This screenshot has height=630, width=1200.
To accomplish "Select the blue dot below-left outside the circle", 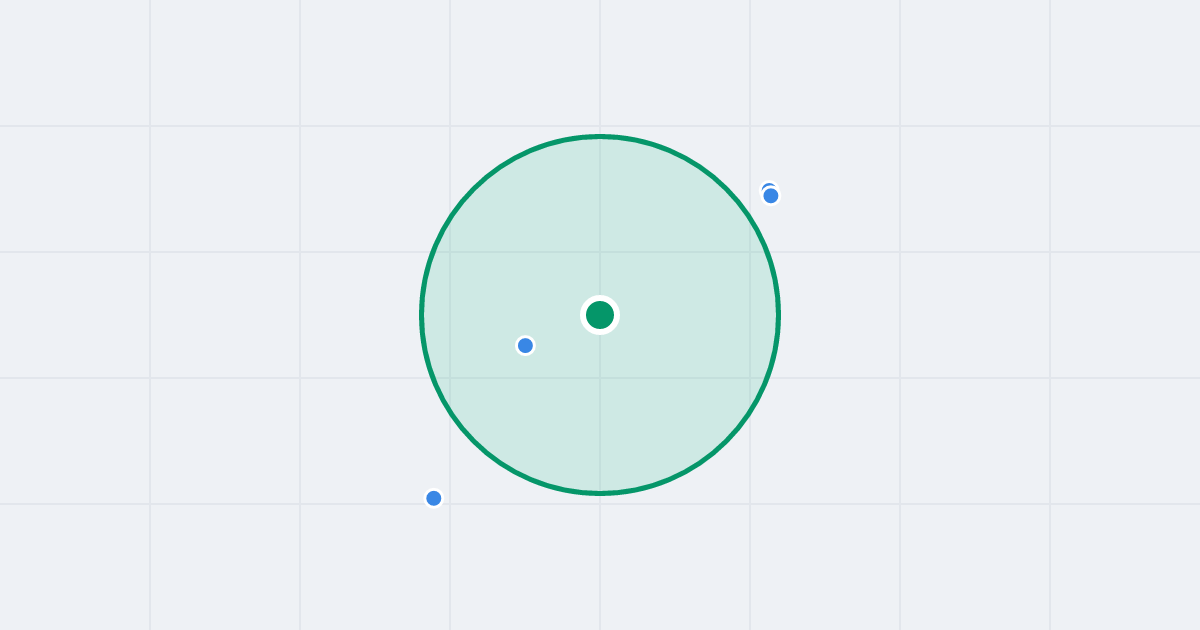I will pyautogui.click(x=434, y=498).
